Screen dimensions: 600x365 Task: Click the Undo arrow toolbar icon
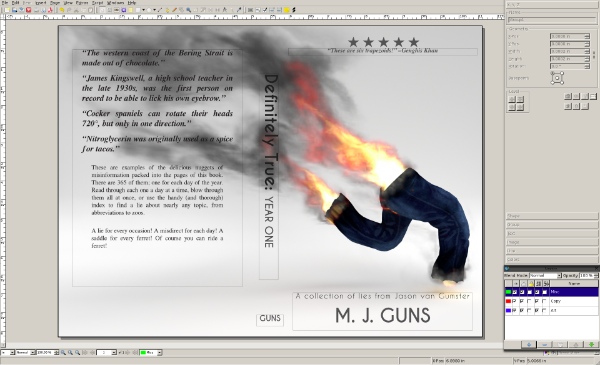click(61, 10)
